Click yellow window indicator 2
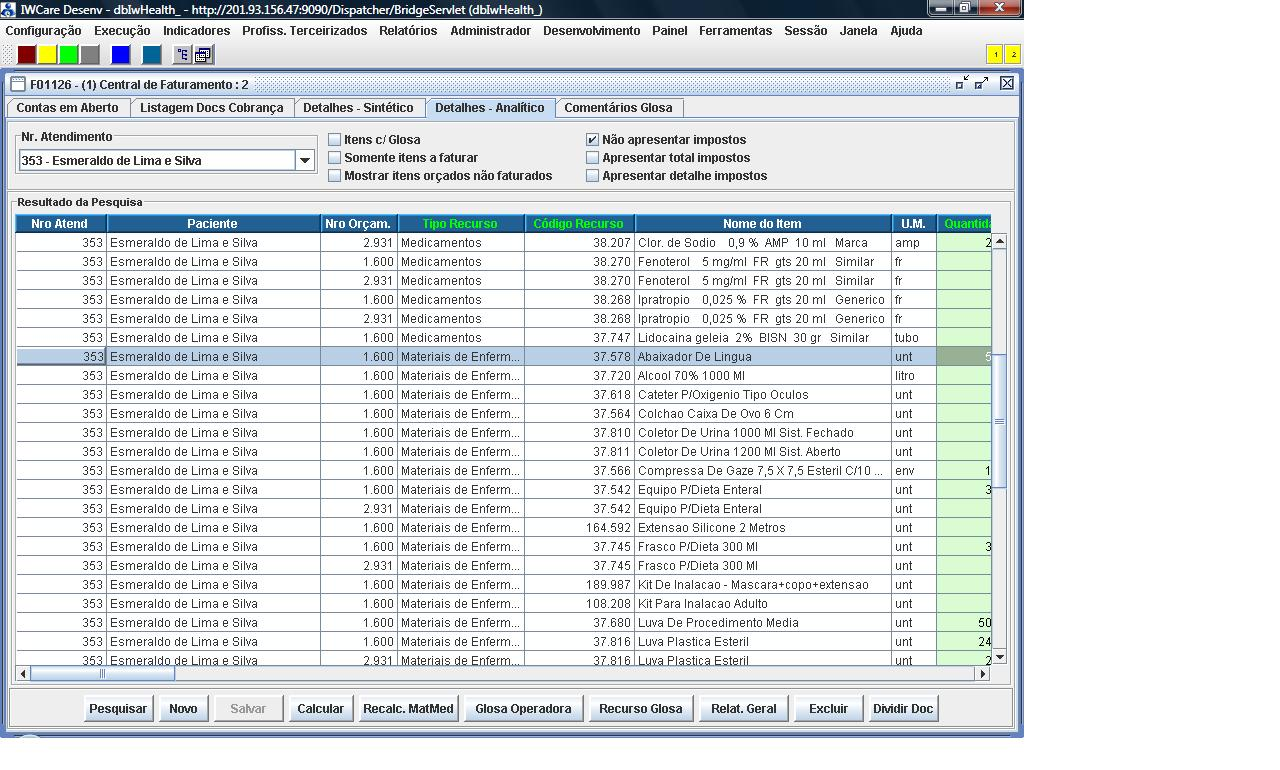Screen dimensions: 1280x770 pos(1013,54)
